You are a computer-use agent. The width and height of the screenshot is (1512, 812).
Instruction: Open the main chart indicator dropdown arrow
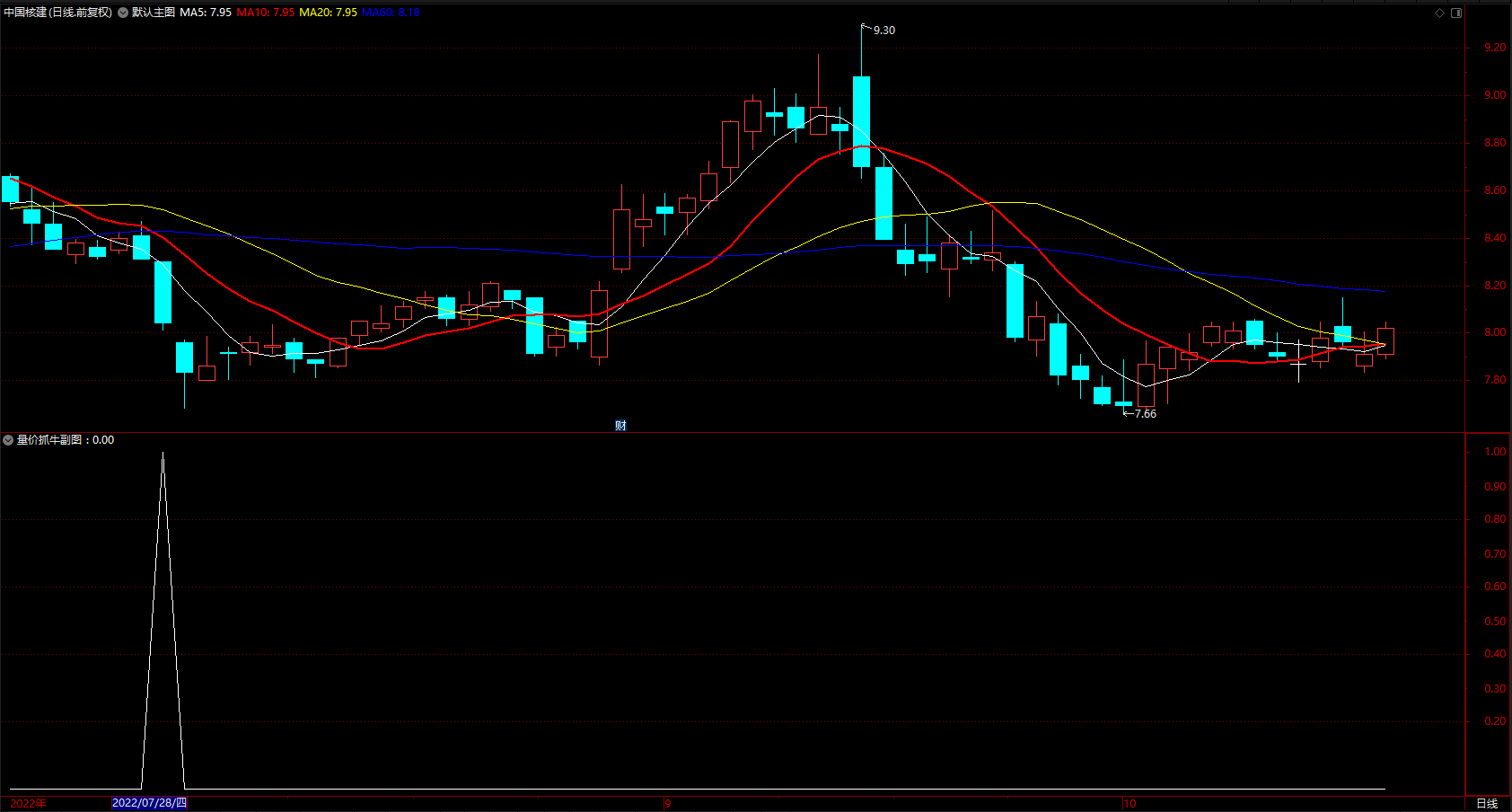tap(123, 13)
